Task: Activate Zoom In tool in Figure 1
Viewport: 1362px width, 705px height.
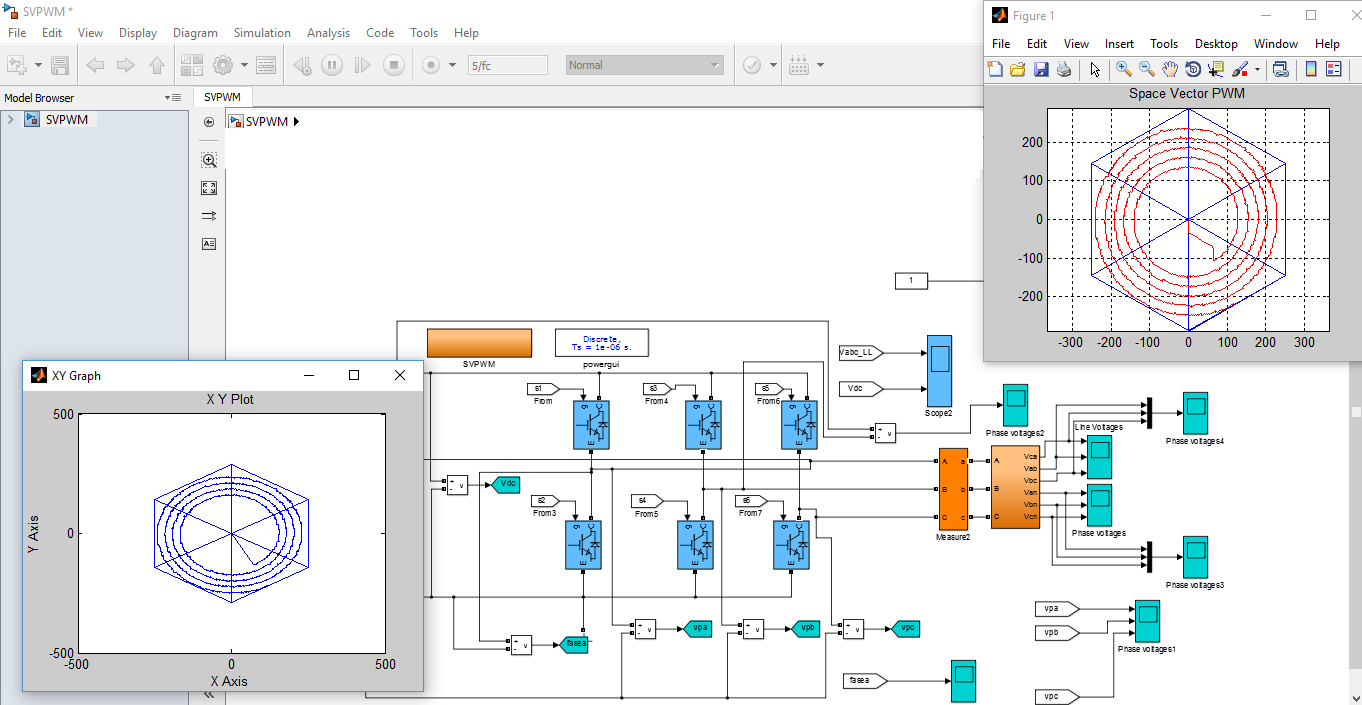Action: click(1124, 69)
